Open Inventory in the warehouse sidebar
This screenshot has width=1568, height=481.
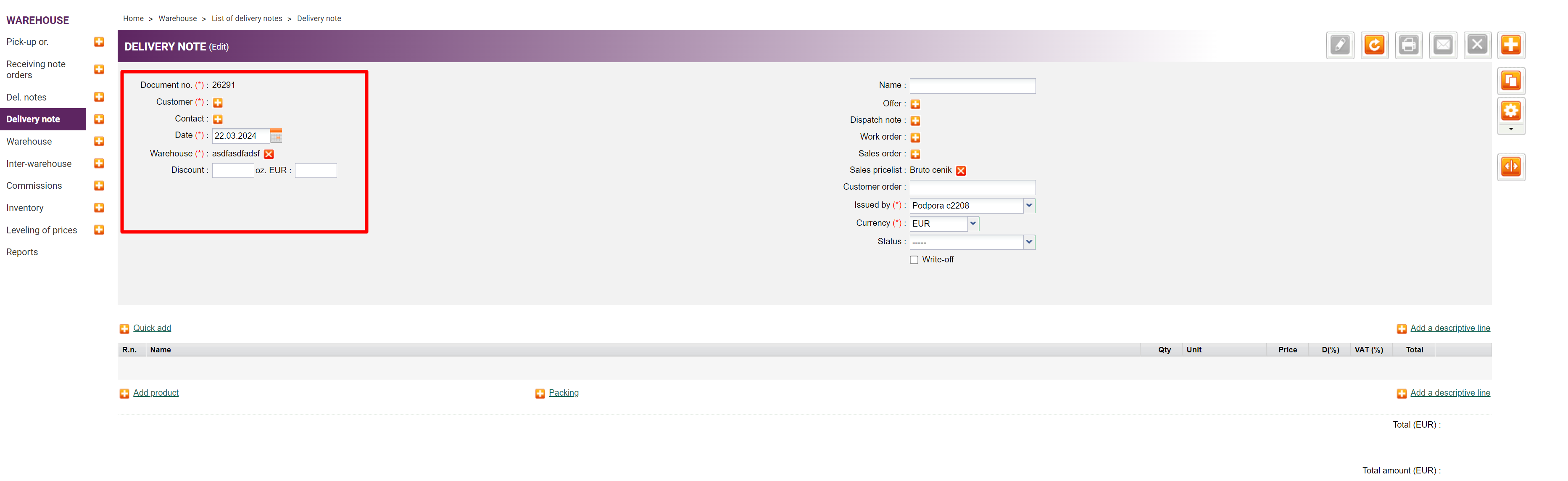25,208
